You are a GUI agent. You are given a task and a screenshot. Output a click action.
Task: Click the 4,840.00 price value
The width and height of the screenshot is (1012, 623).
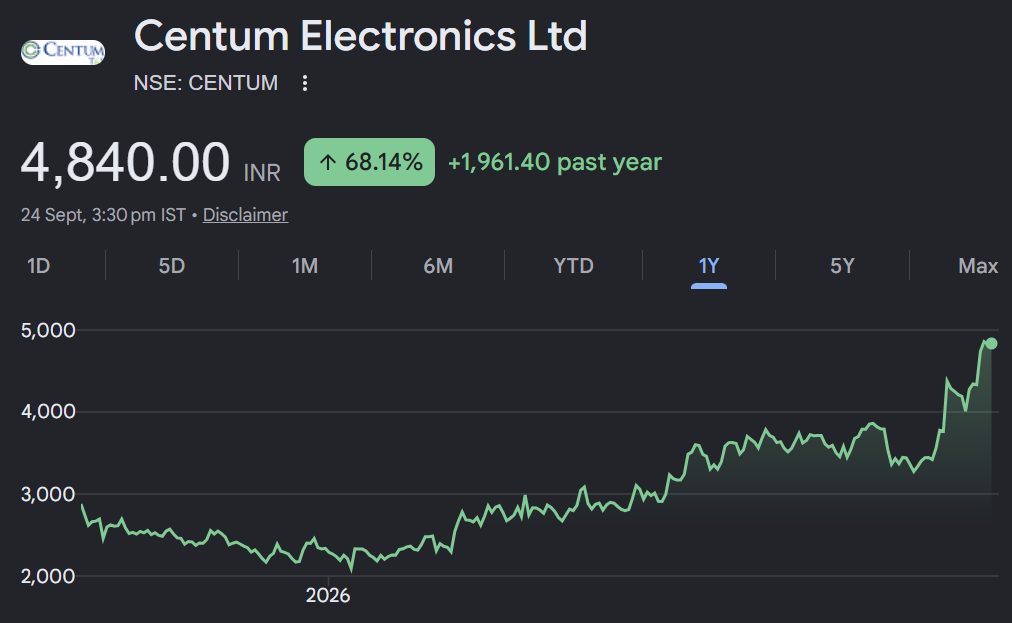coord(125,162)
